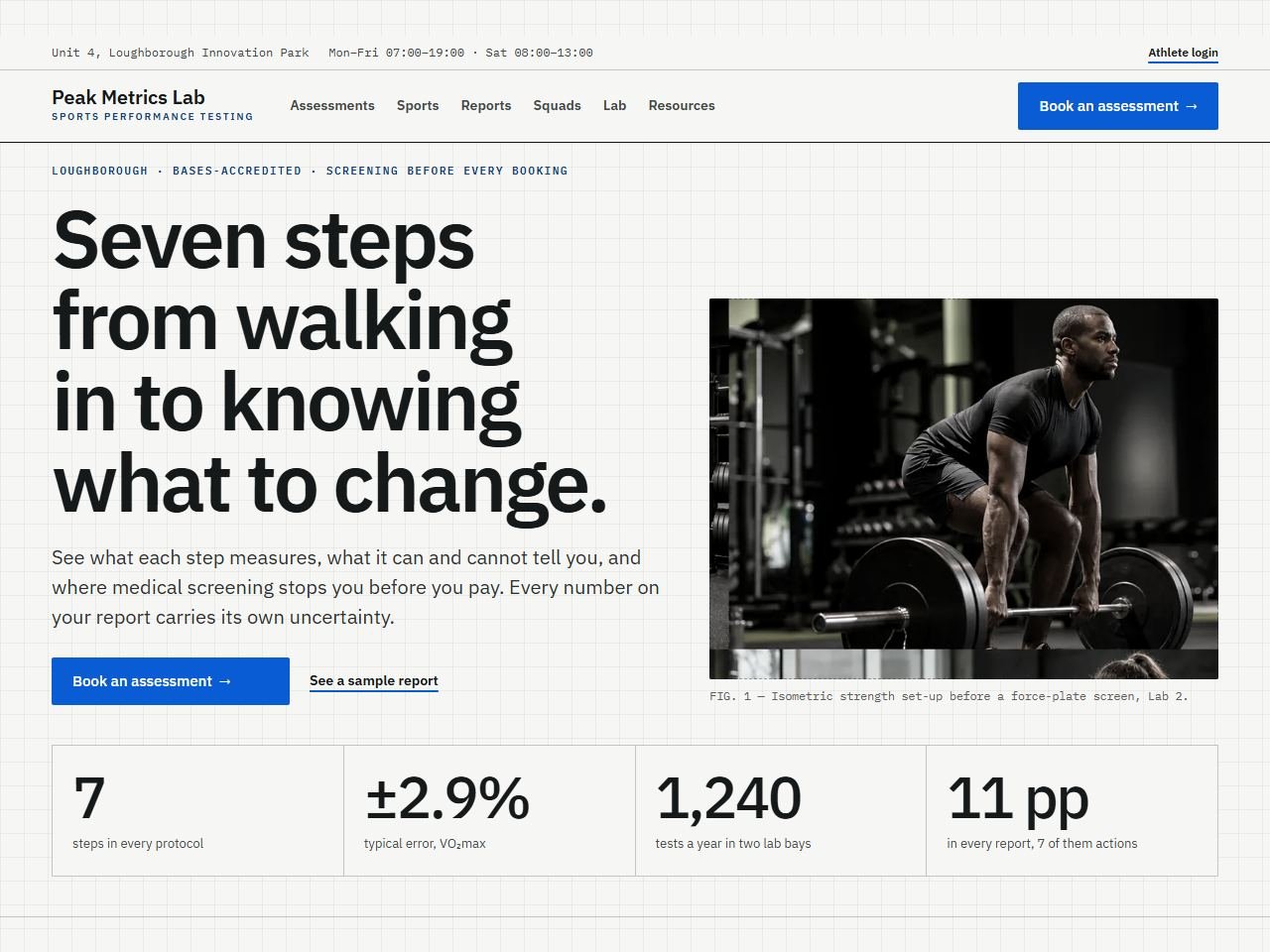Viewport: 1270px width, 952px height.
Task: Click the 'Seven steps from walking' headline
Action: 329,362
